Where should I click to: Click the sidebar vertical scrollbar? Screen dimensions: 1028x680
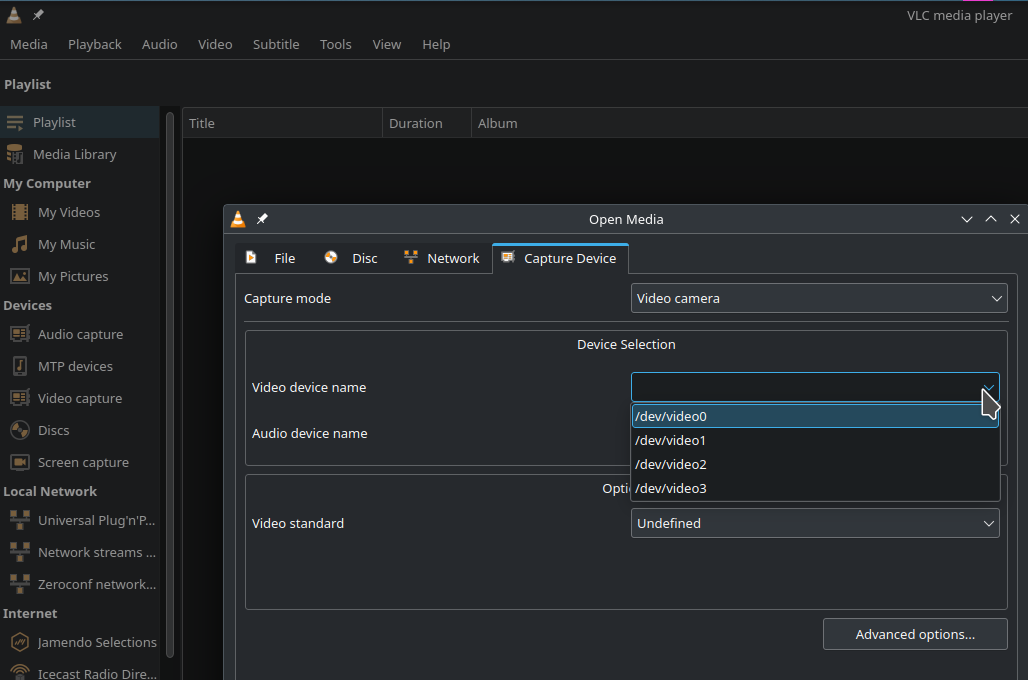tap(170, 384)
